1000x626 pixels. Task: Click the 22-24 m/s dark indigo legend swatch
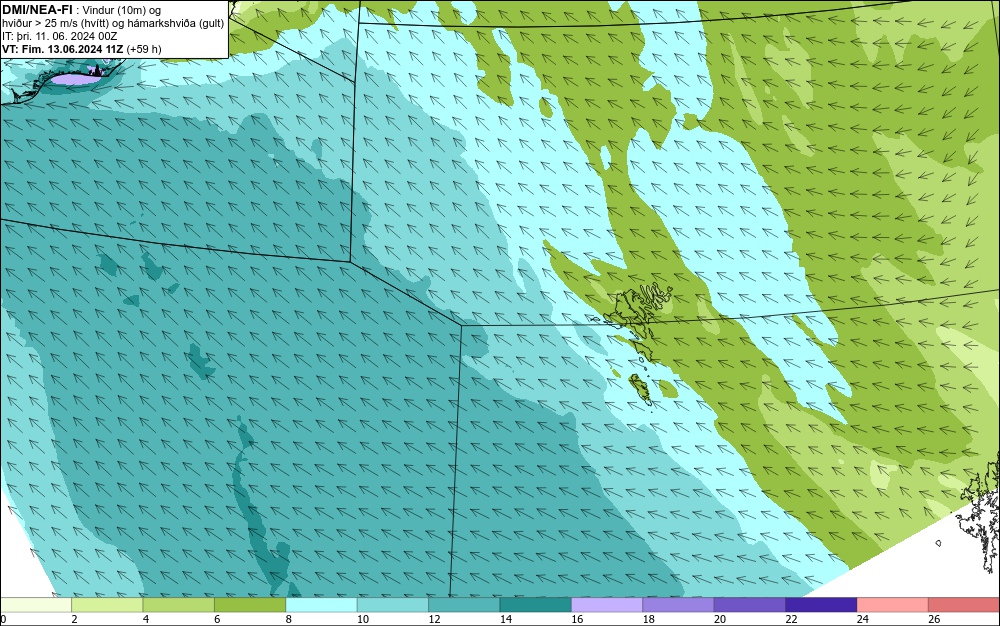click(x=821, y=605)
